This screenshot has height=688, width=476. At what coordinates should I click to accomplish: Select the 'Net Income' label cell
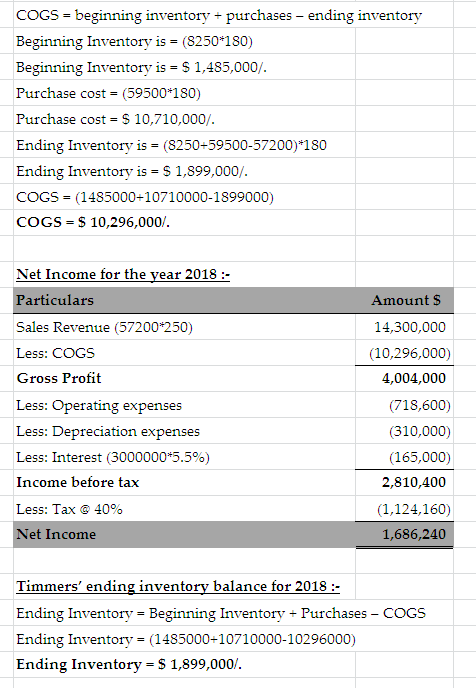184,534
